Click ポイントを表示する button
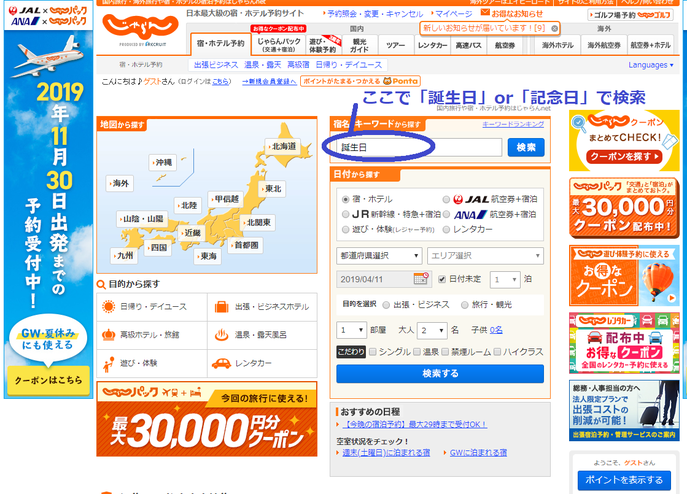 pyautogui.click(x=624, y=480)
